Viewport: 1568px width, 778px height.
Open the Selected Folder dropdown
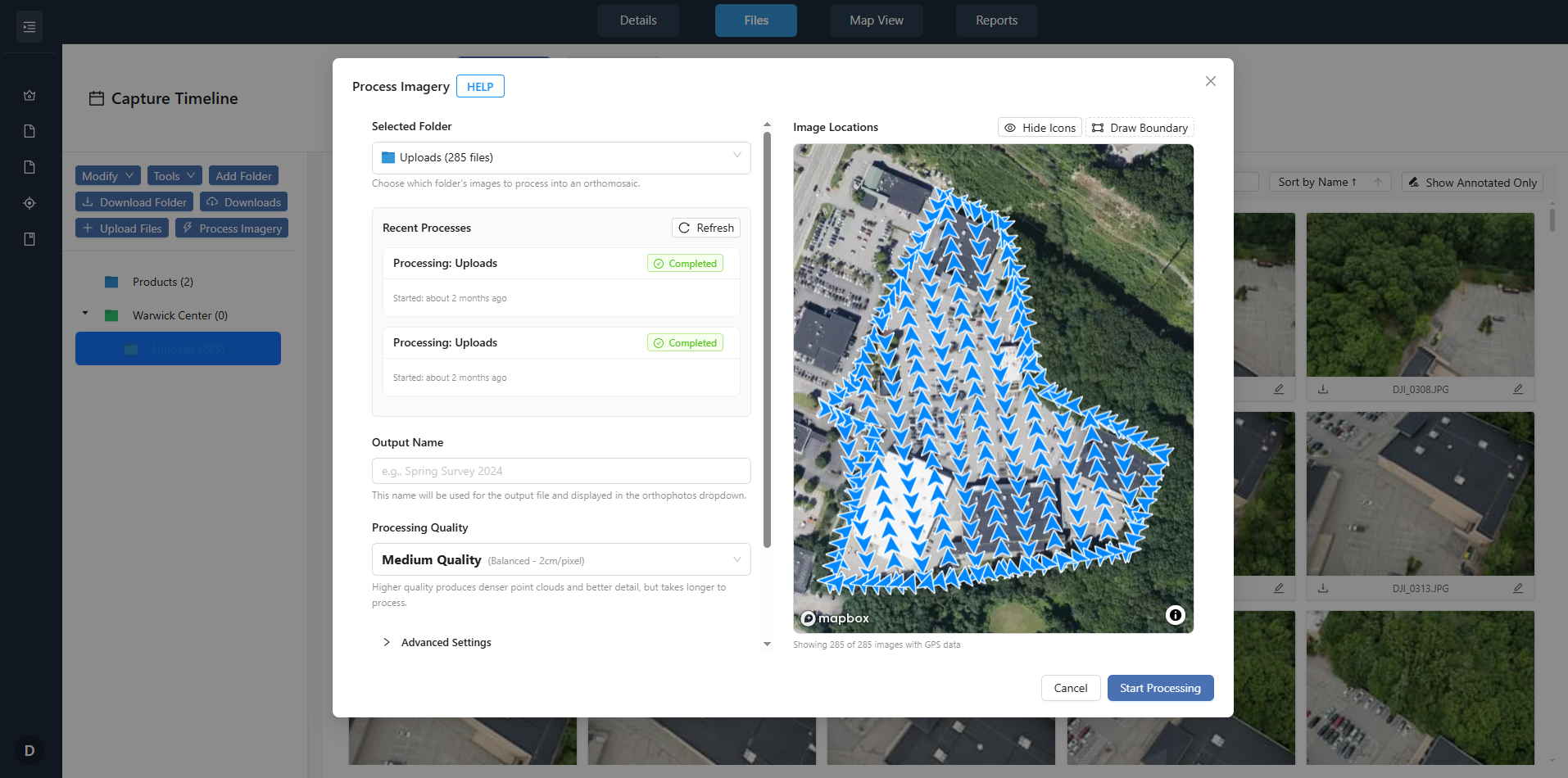click(561, 157)
